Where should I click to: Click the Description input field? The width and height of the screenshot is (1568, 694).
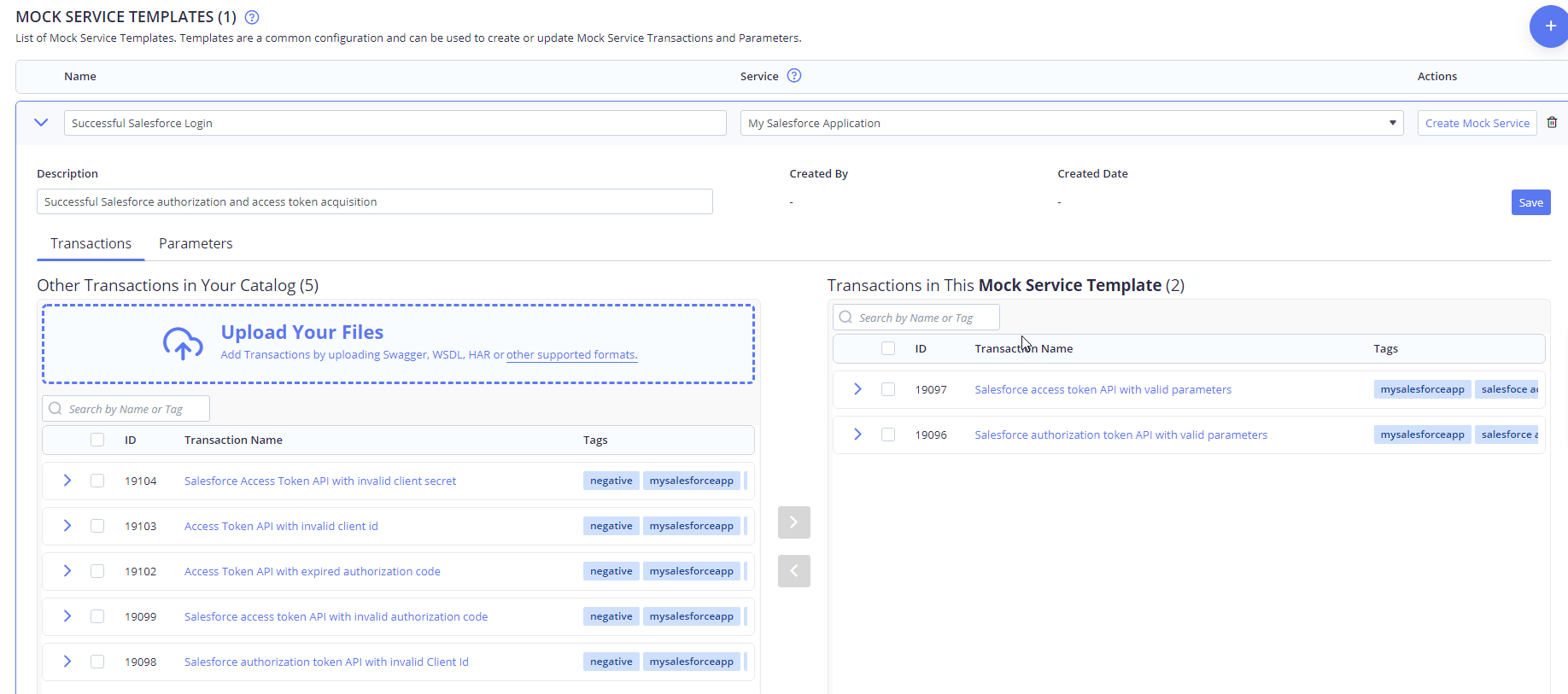[375, 201]
